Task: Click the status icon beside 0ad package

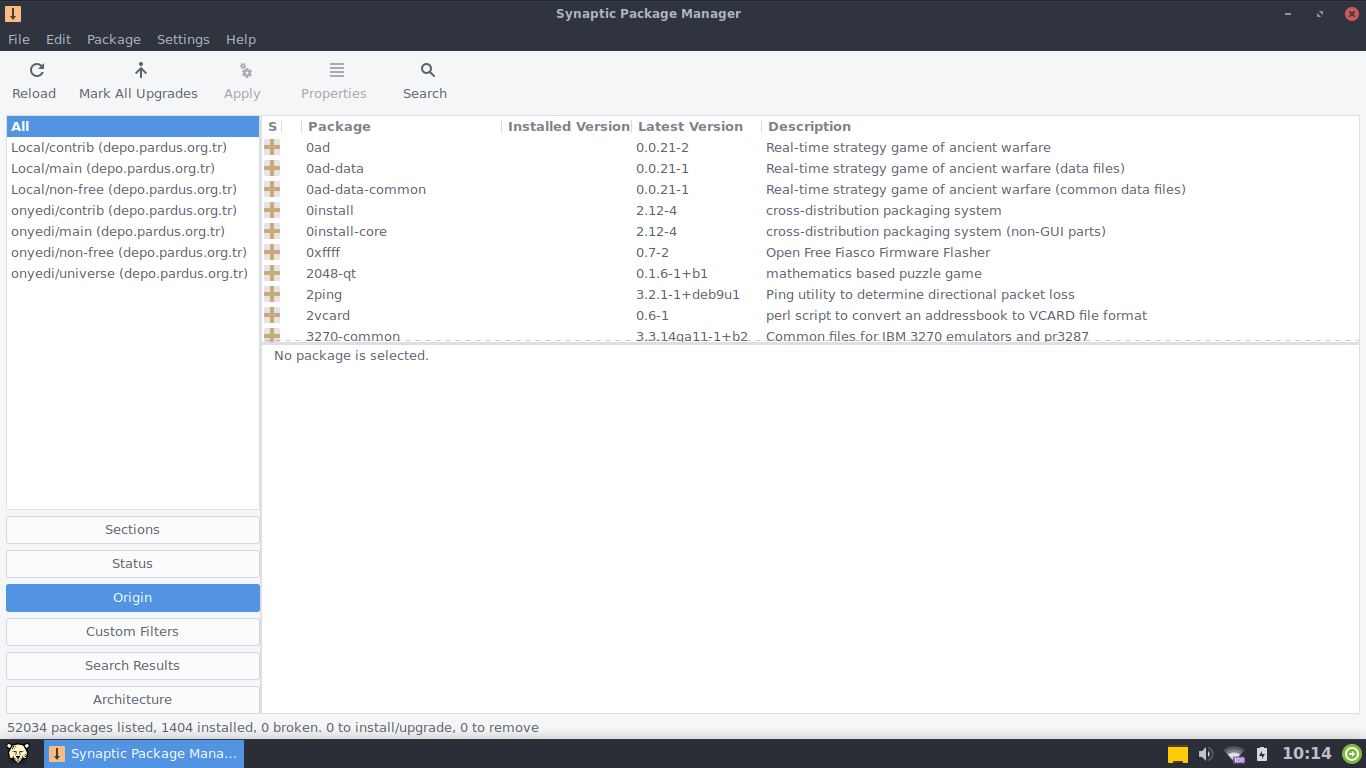Action: 272,147
